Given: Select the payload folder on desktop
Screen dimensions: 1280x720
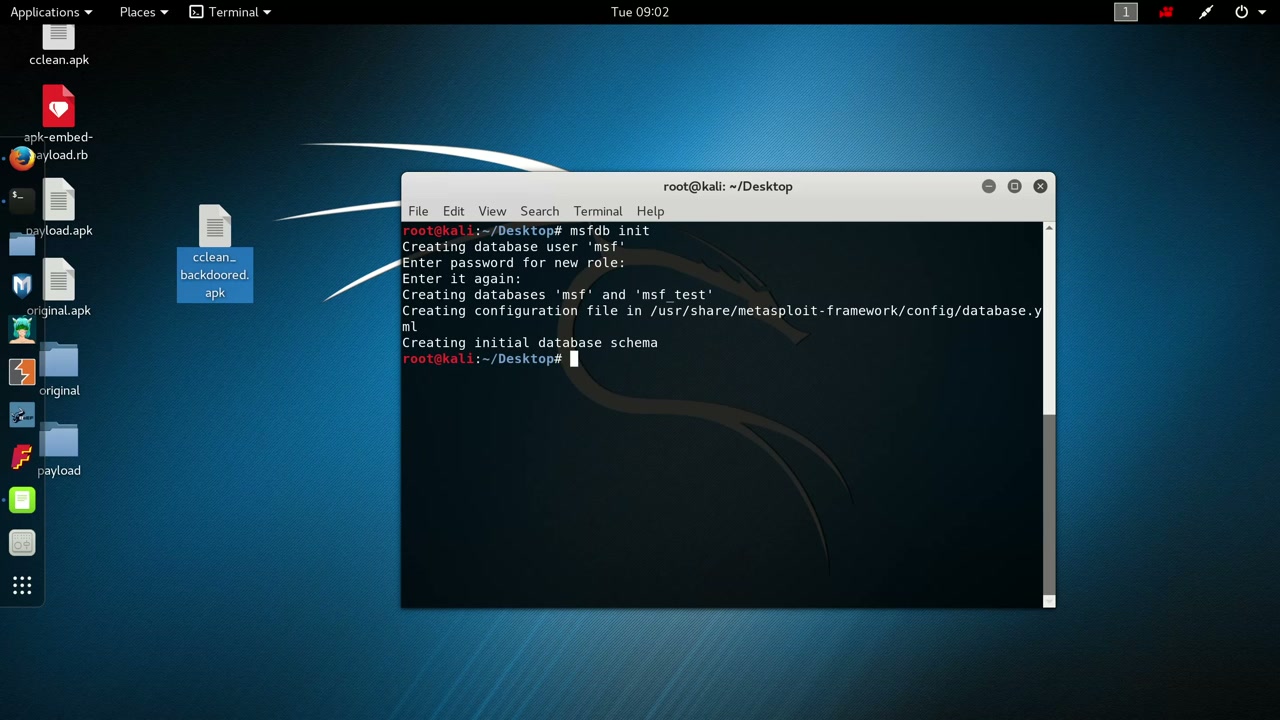Looking at the screenshot, I should [59, 450].
